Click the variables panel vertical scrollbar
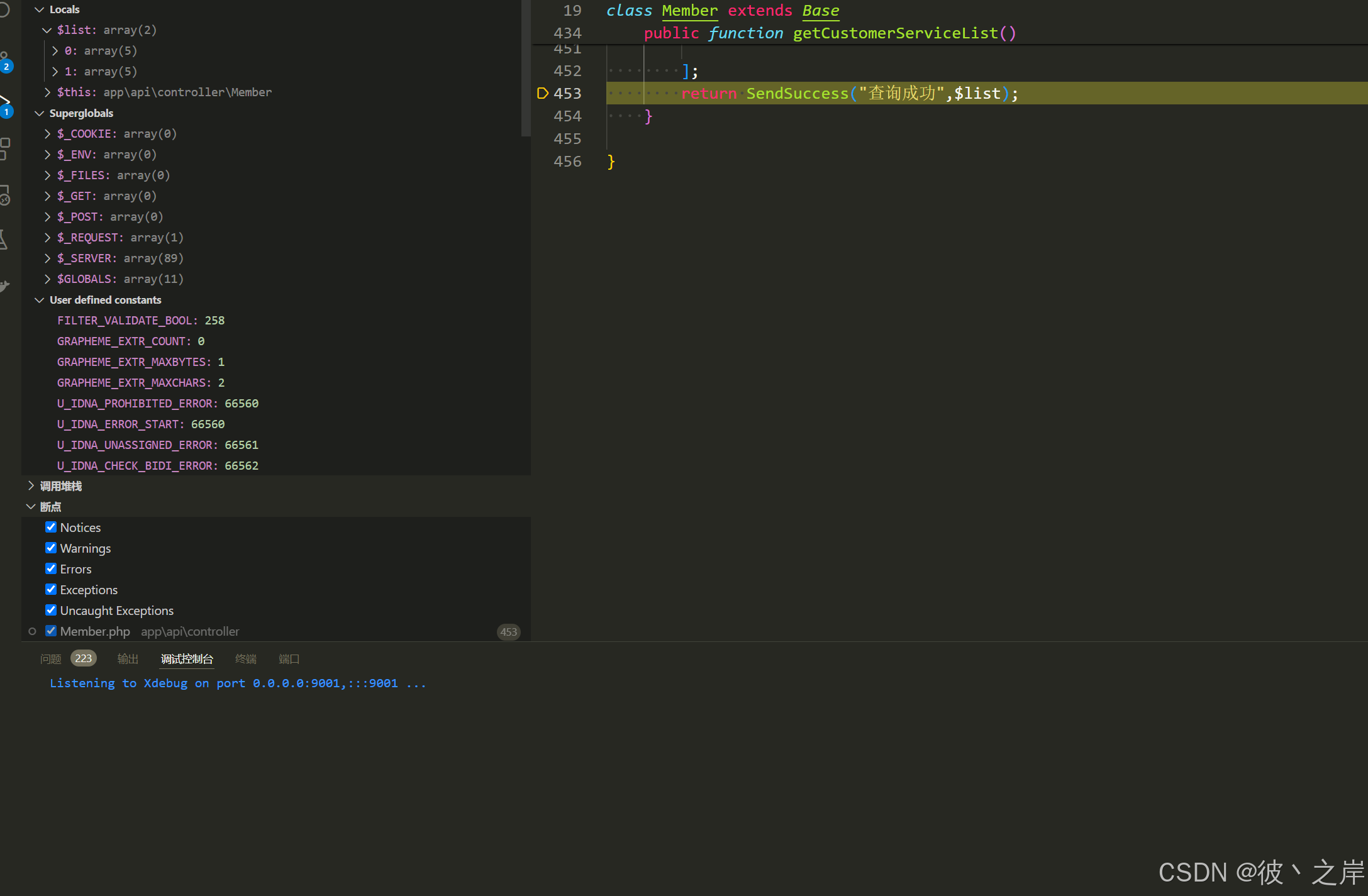The height and width of the screenshot is (896, 1368). [526, 68]
